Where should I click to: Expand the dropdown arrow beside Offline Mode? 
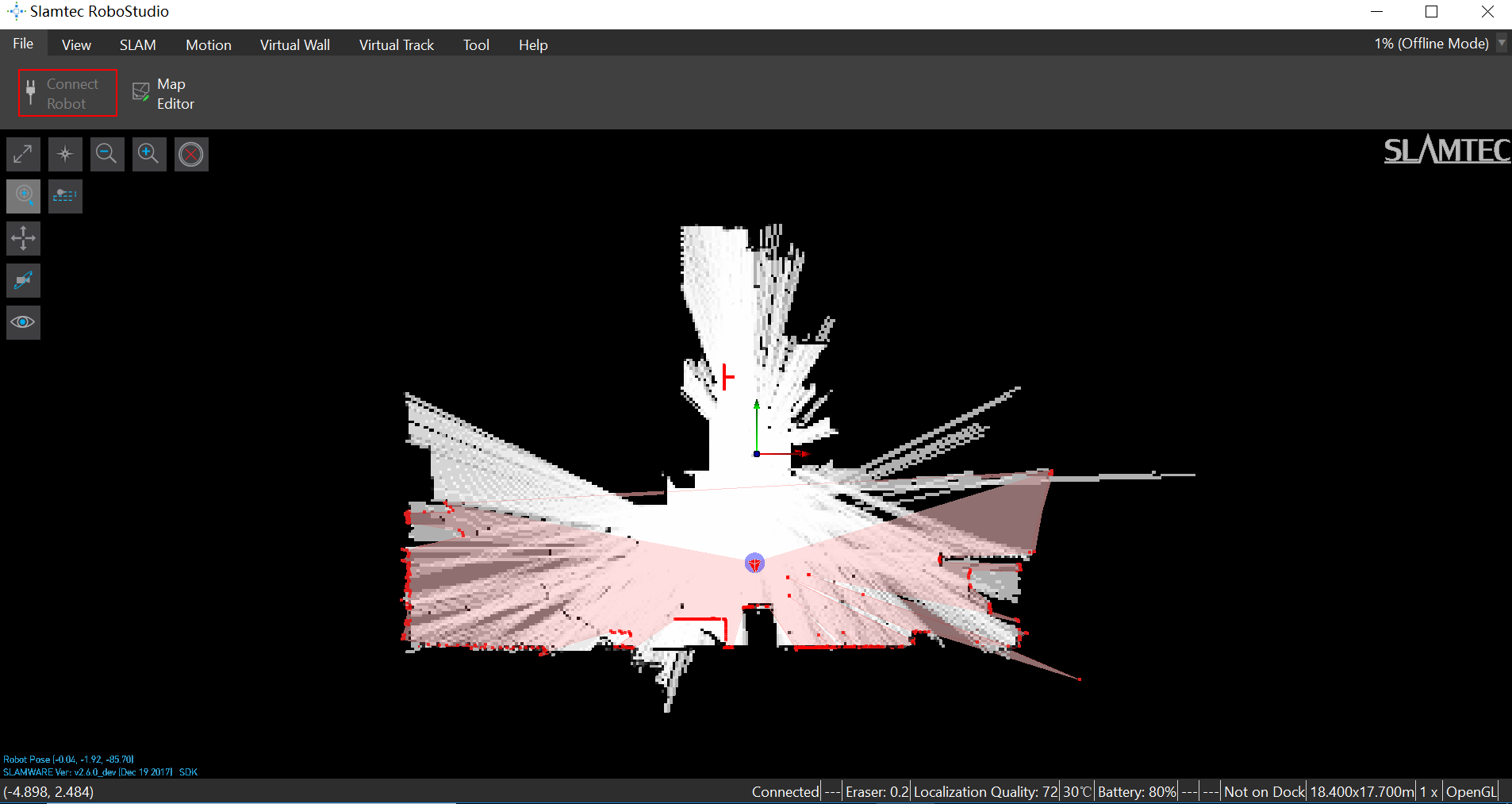coord(1502,43)
